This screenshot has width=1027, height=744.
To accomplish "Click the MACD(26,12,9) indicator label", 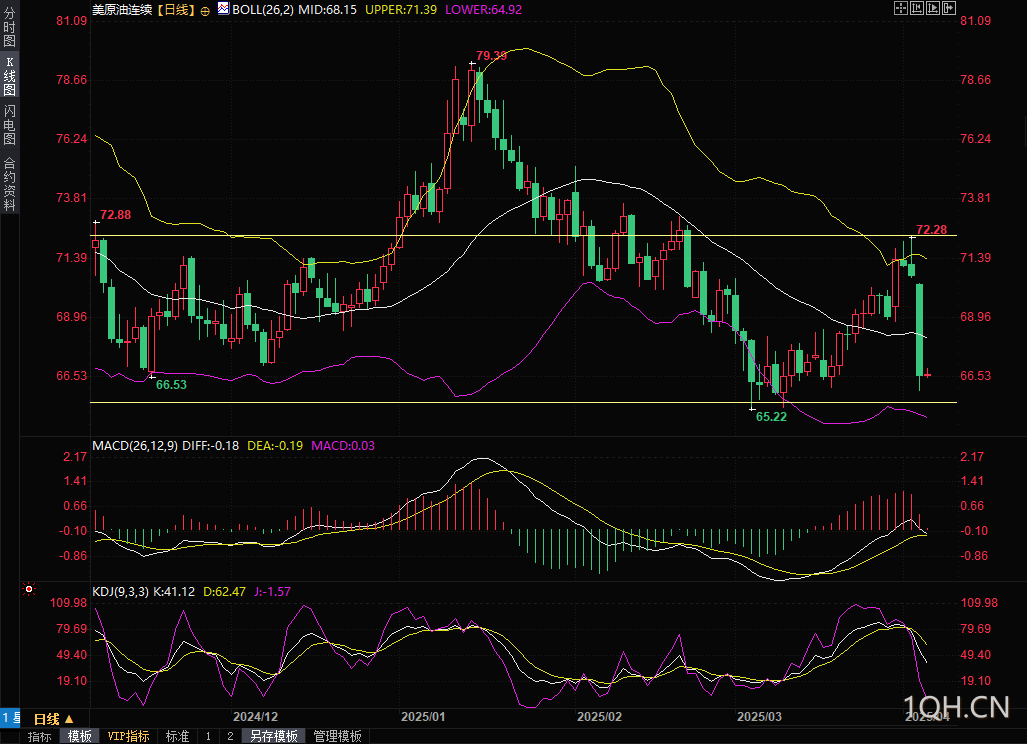I will (135, 445).
